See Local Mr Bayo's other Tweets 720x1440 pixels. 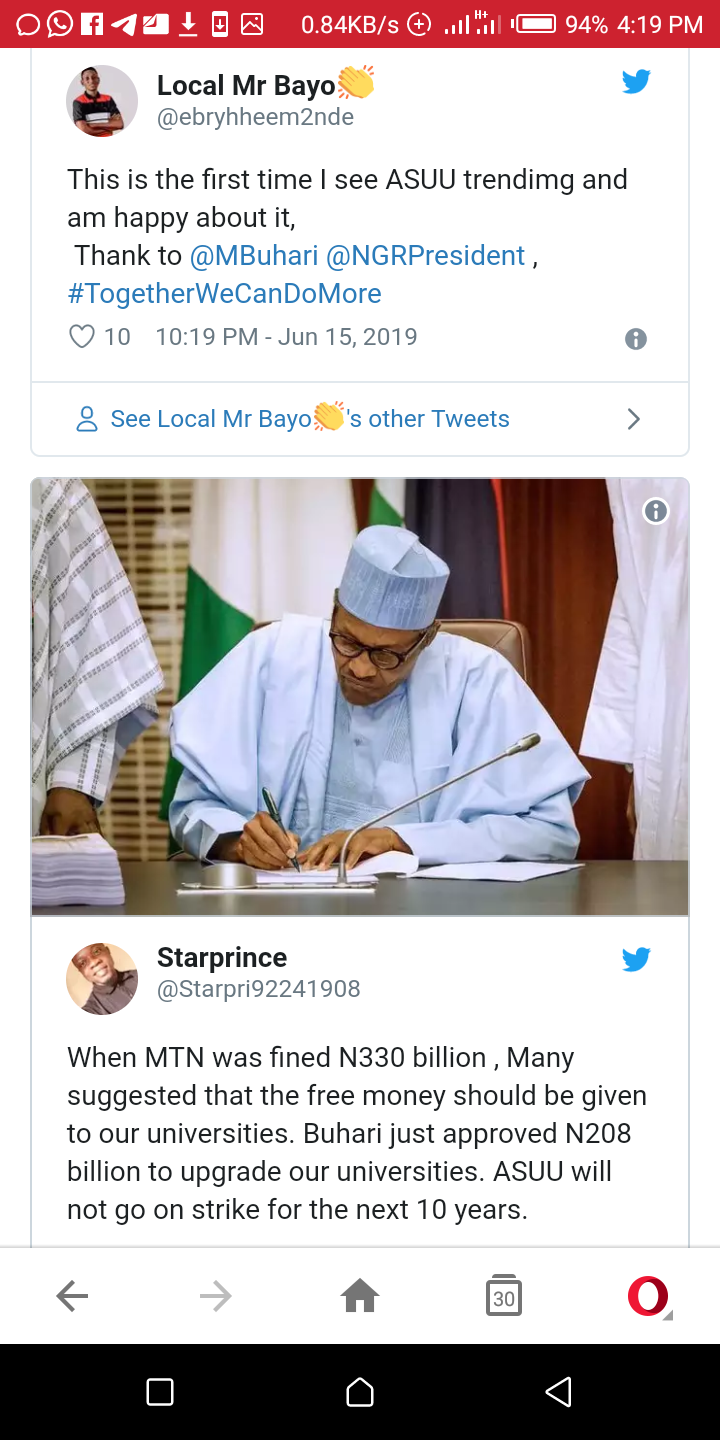(310, 419)
